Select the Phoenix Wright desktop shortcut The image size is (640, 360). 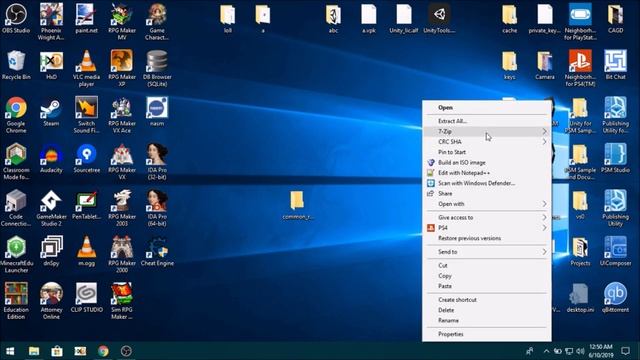[51, 22]
